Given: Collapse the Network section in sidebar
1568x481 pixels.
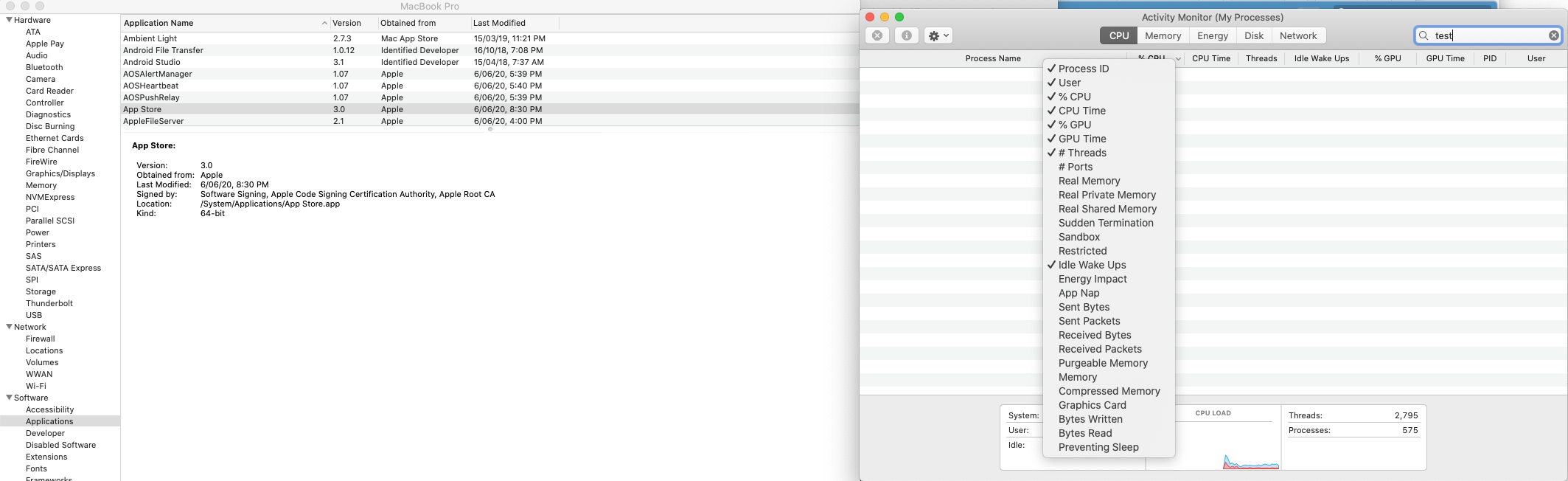Looking at the screenshot, I should click(x=9, y=327).
